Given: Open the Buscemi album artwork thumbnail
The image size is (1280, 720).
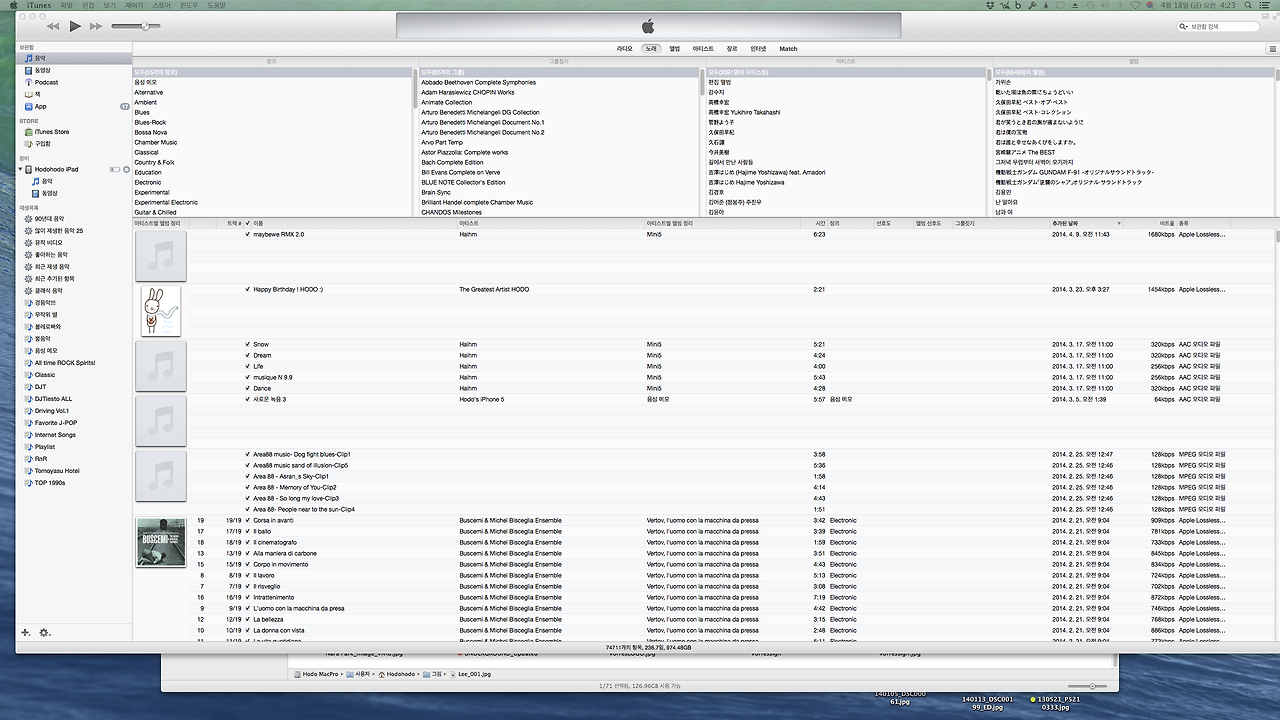Looking at the screenshot, I should 161,542.
